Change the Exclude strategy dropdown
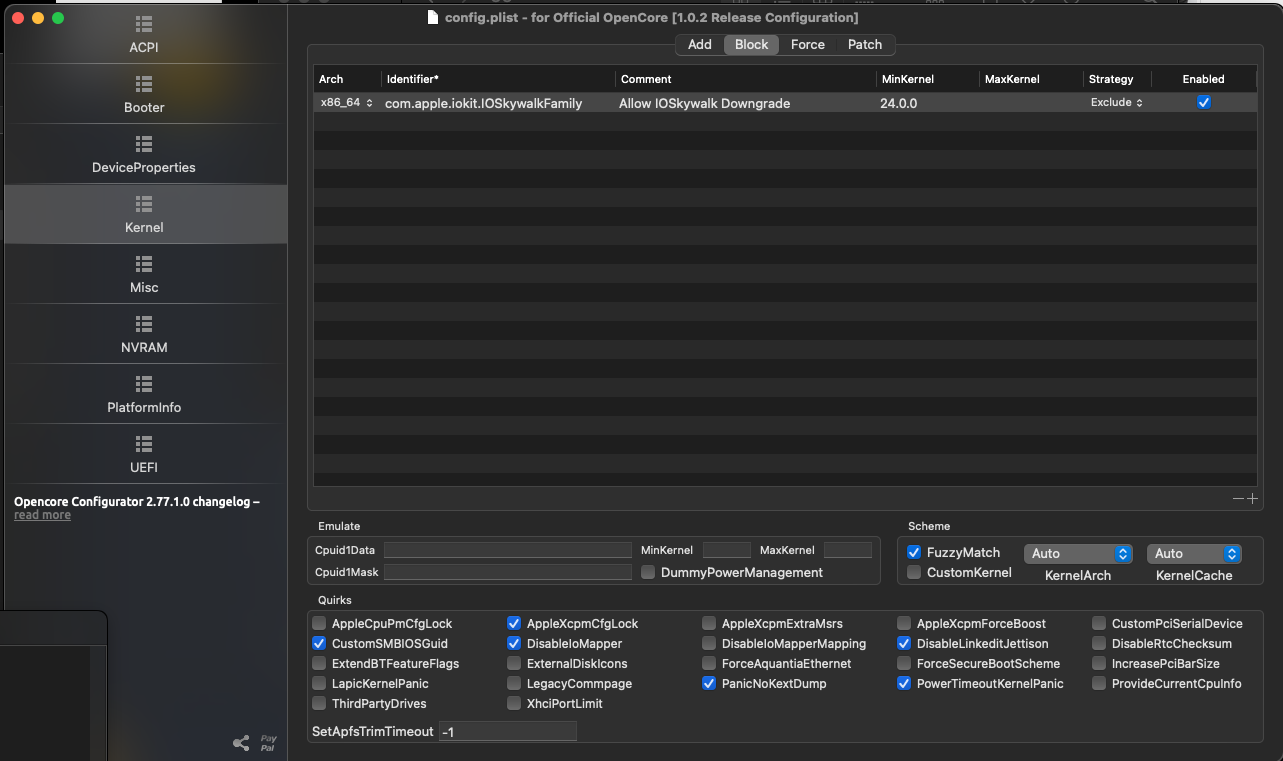The width and height of the screenshot is (1283, 761). [1116, 103]
